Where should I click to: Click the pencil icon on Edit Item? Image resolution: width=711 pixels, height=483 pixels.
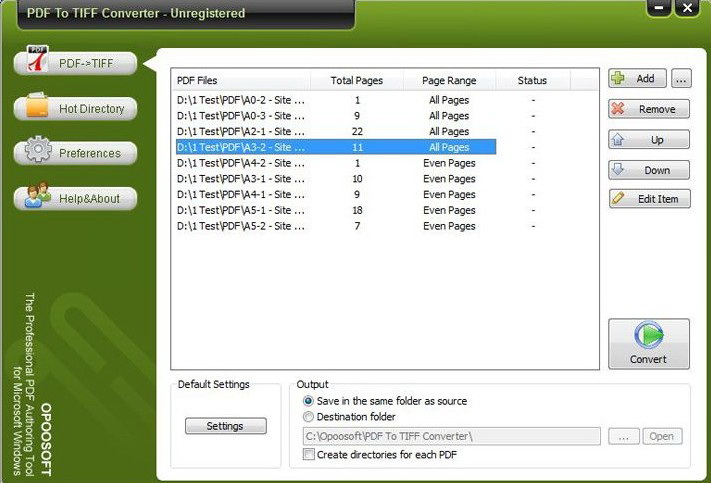618,198
